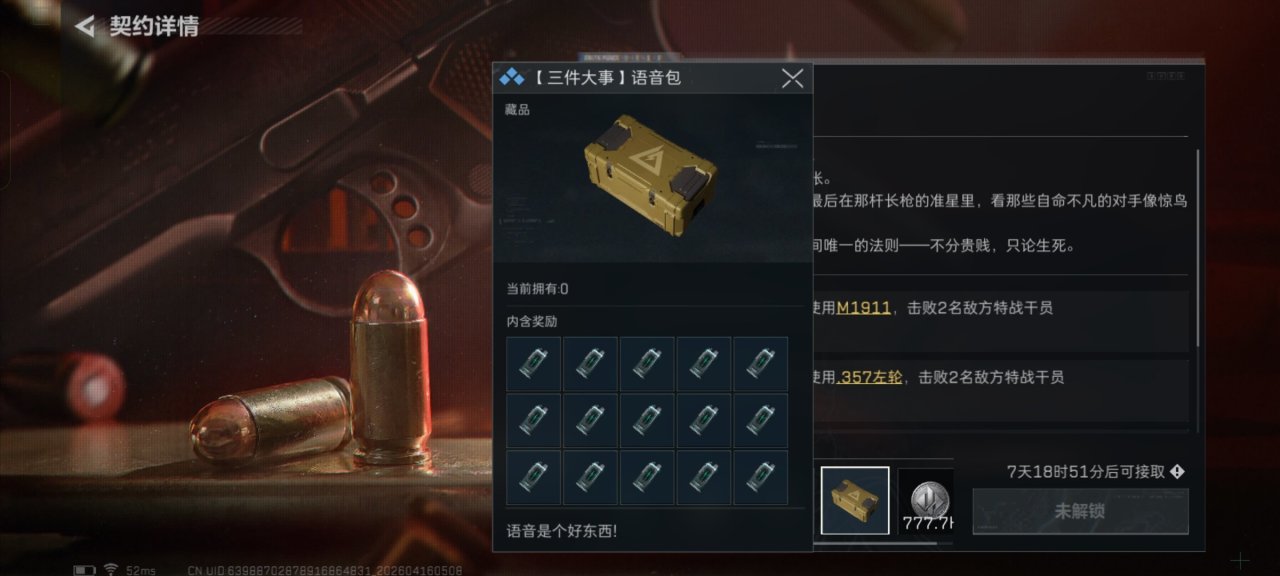The image size is (1280, 576).
Task: Go back using the 契约详情 arrow
Action: (85, 26)
